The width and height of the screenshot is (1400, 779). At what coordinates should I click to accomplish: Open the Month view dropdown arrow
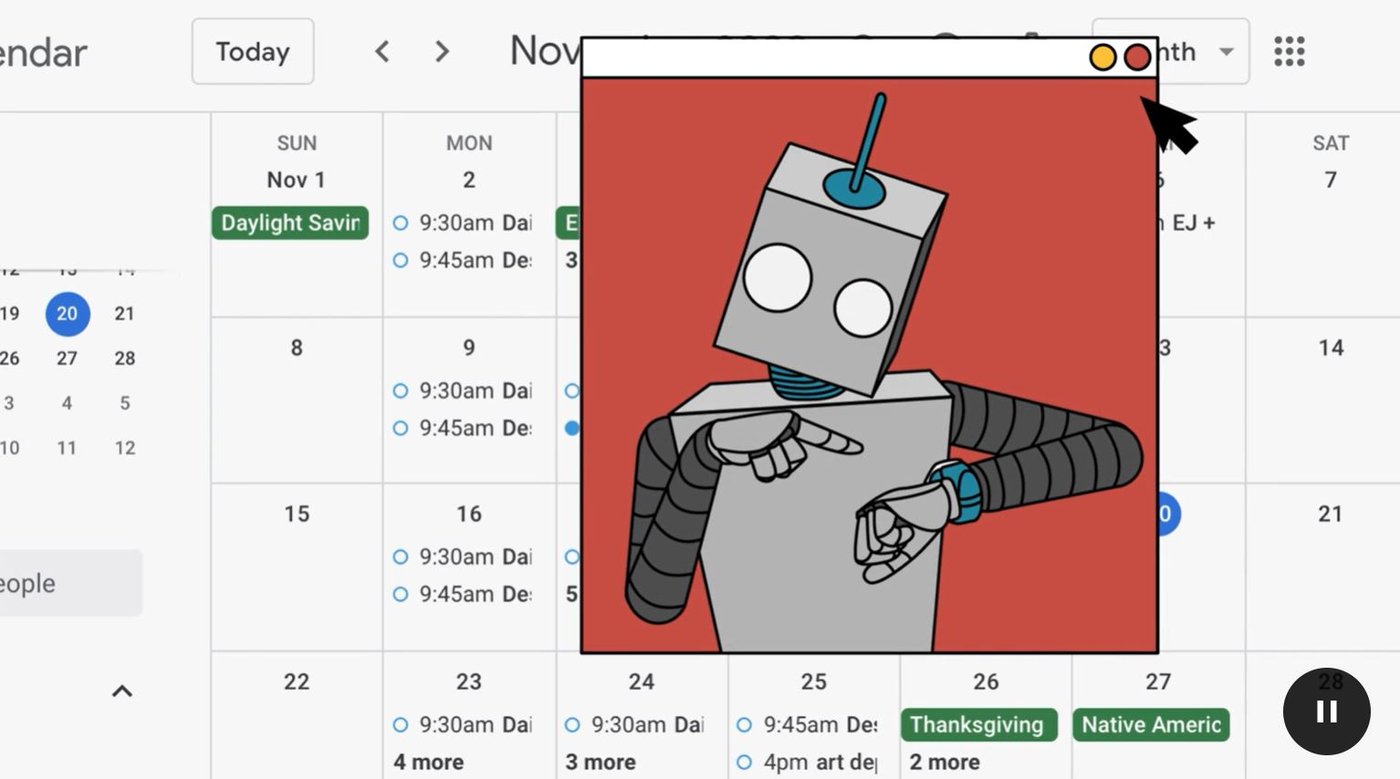pos(1226,52)
